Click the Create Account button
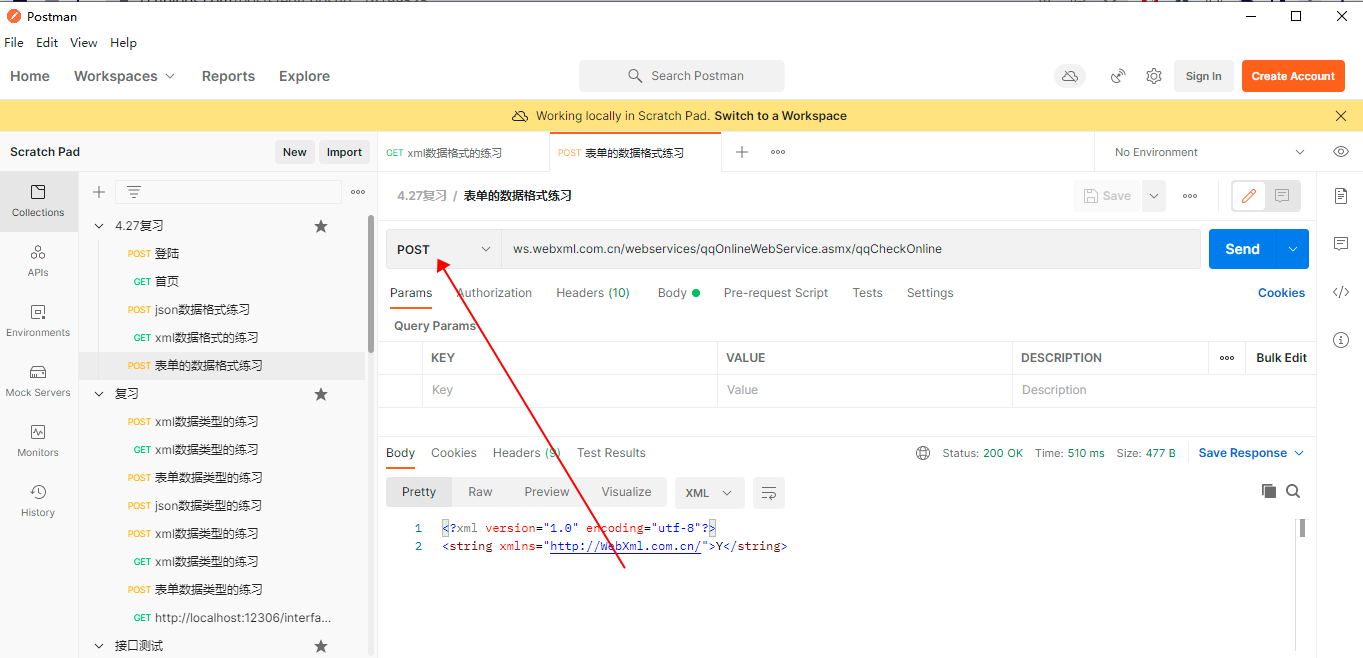Image resolution: width=1363 pixels, height=658 pixels. coord(1293,76)
